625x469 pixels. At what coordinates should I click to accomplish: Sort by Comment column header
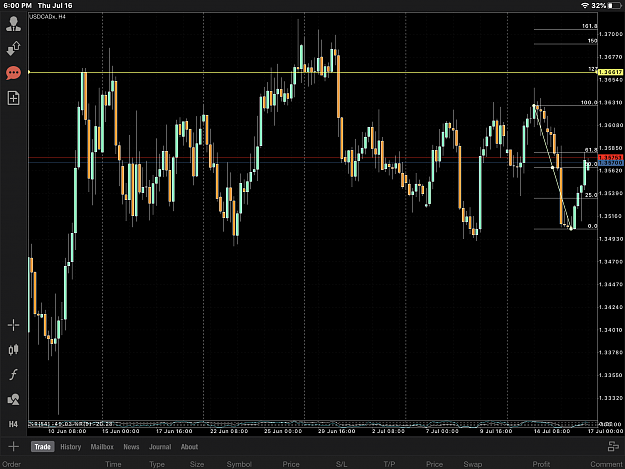(606, 464)
